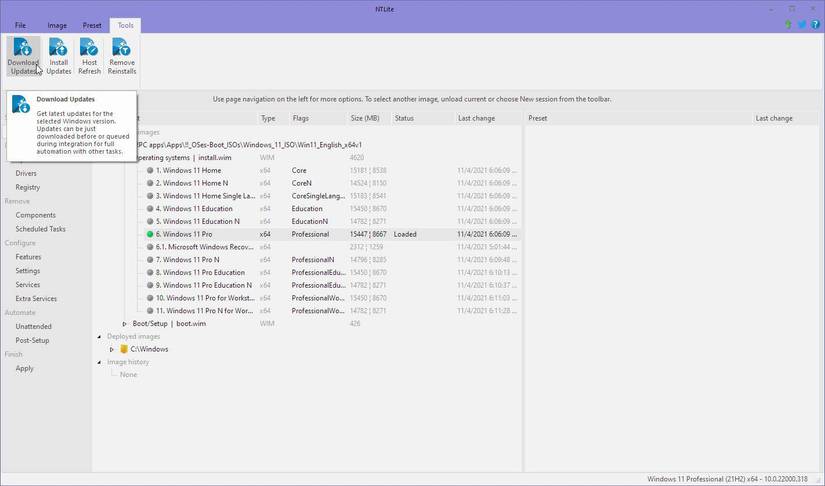
Task: Click the C:\Windows folder icon
Action: (124, 349)
